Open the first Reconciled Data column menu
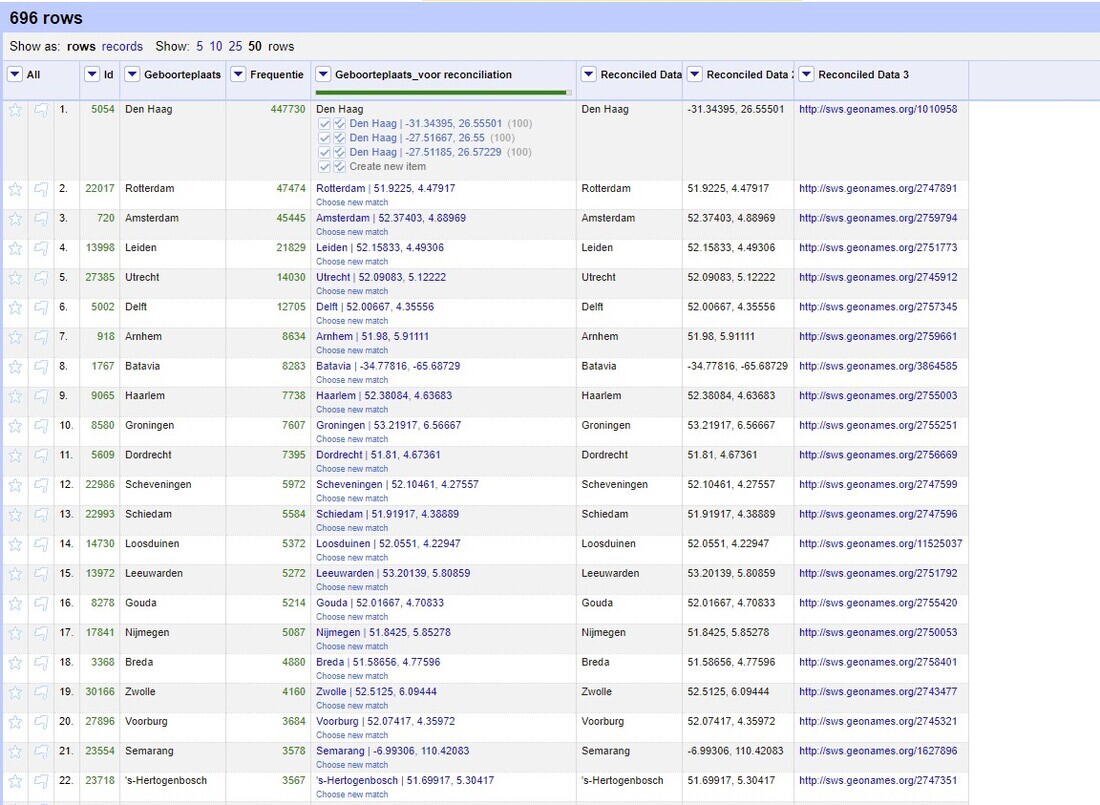Image resolution: width=1100 pixels, height=805 pixels. point(589,74)
